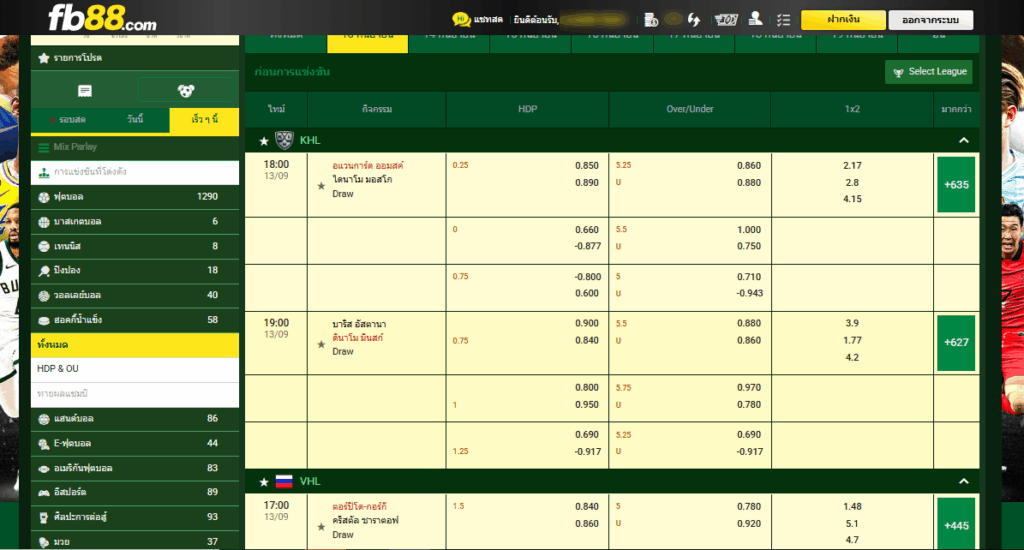1024x550 pixels.
Task: Refresh balance with the lightning arrows icon
Action: (694, 20)
